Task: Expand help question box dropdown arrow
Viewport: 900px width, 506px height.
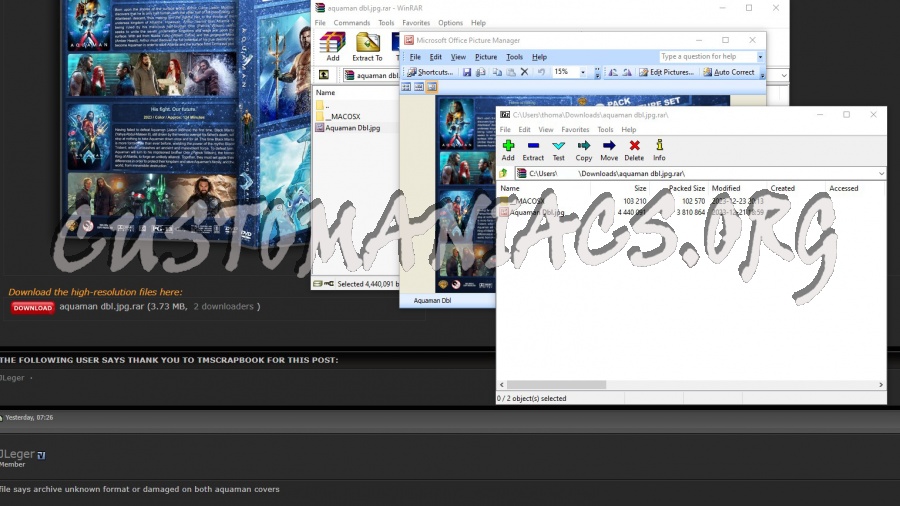Action: 760,57
